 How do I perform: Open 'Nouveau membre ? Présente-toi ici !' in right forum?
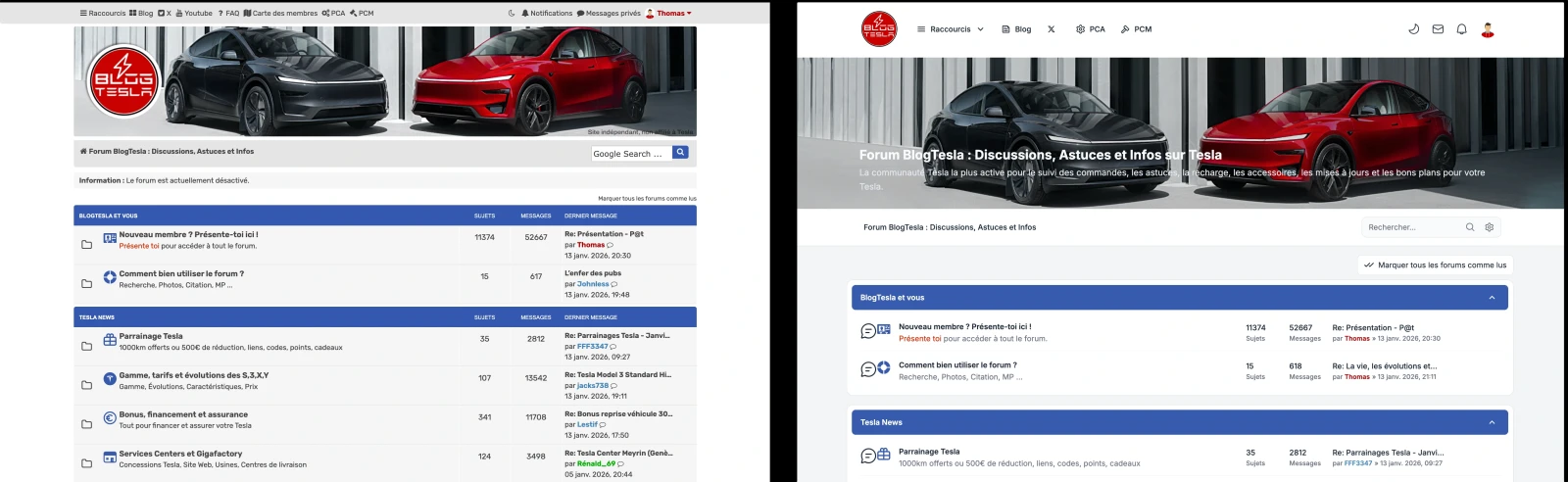coord(965,327)
